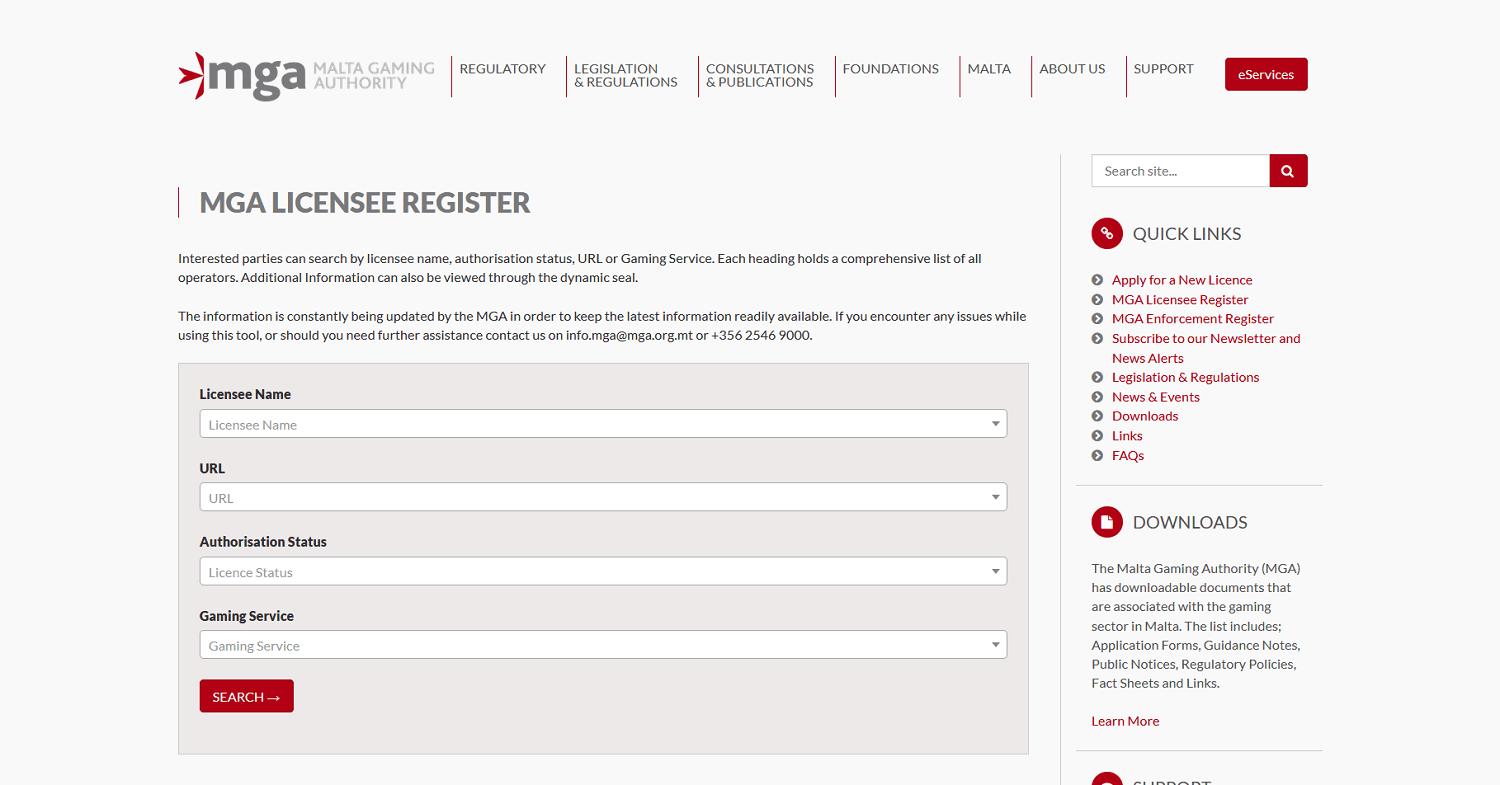This screenshot has height=785, width=1500.
Task: Open the Gaming Service dropdown
Action: pos(603,646)
